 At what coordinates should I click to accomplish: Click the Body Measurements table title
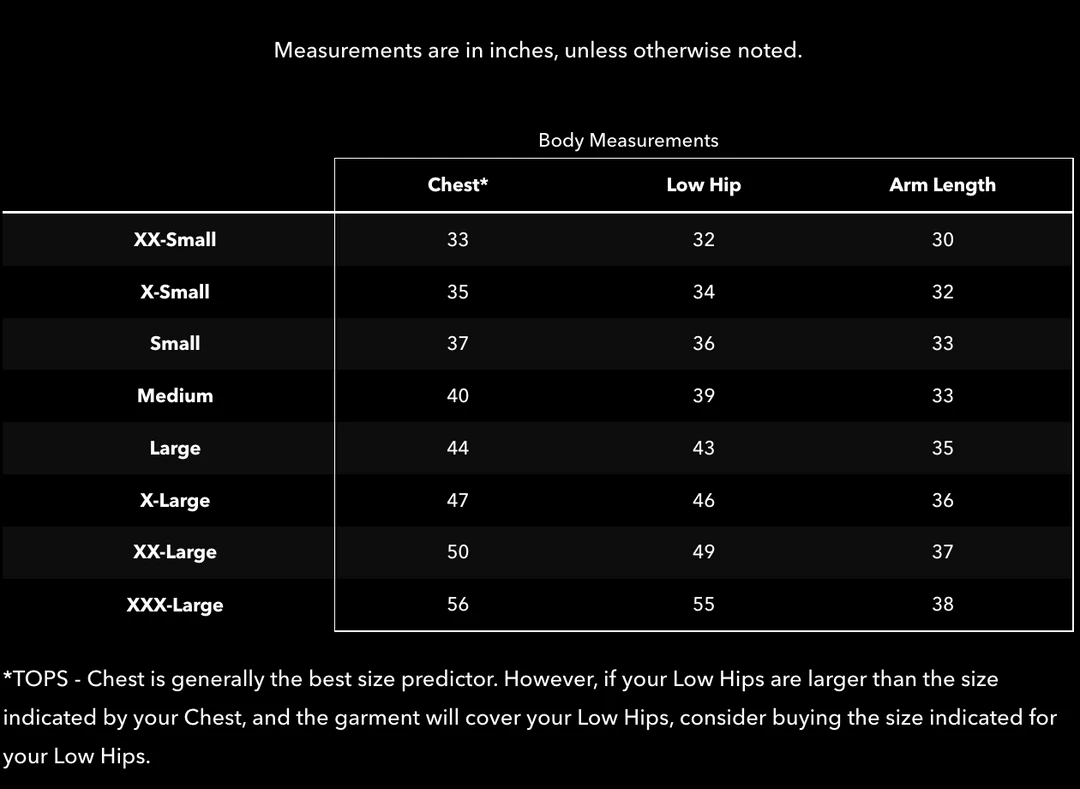(x=628, y=141)
